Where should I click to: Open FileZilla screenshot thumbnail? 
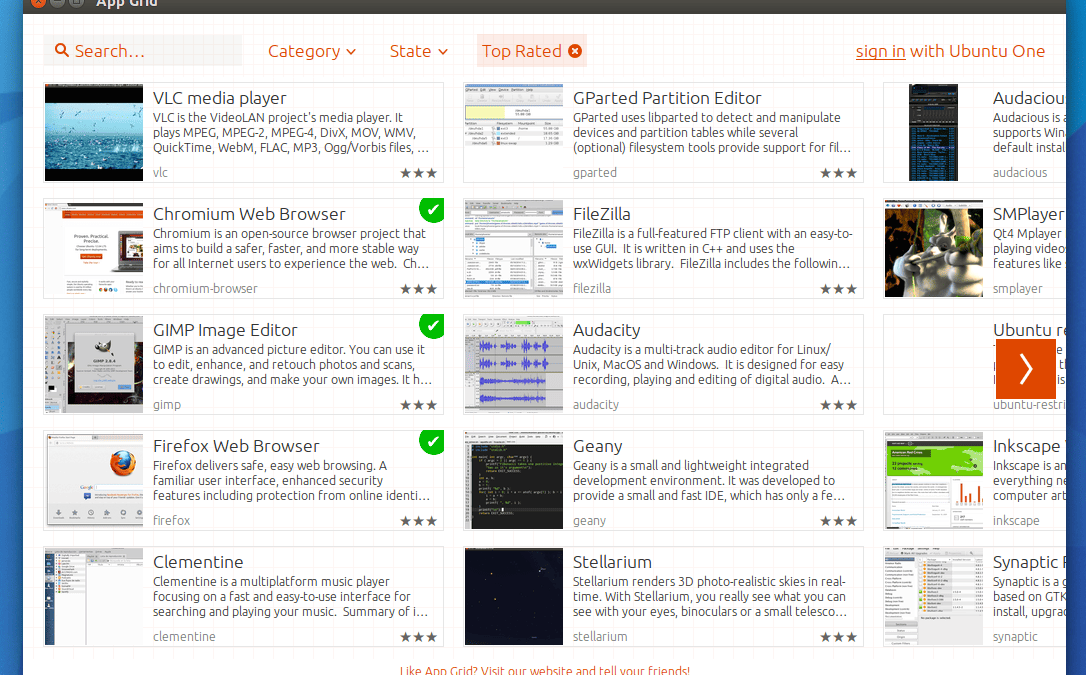point(514,249)
